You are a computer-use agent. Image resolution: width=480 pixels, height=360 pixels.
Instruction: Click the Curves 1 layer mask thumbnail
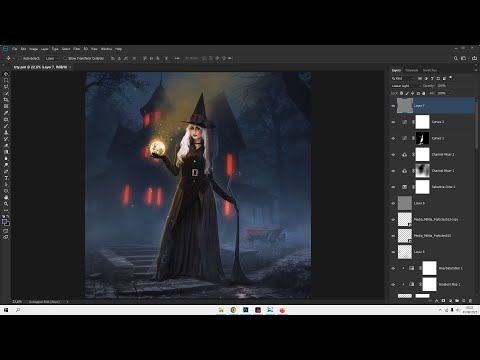422,138
